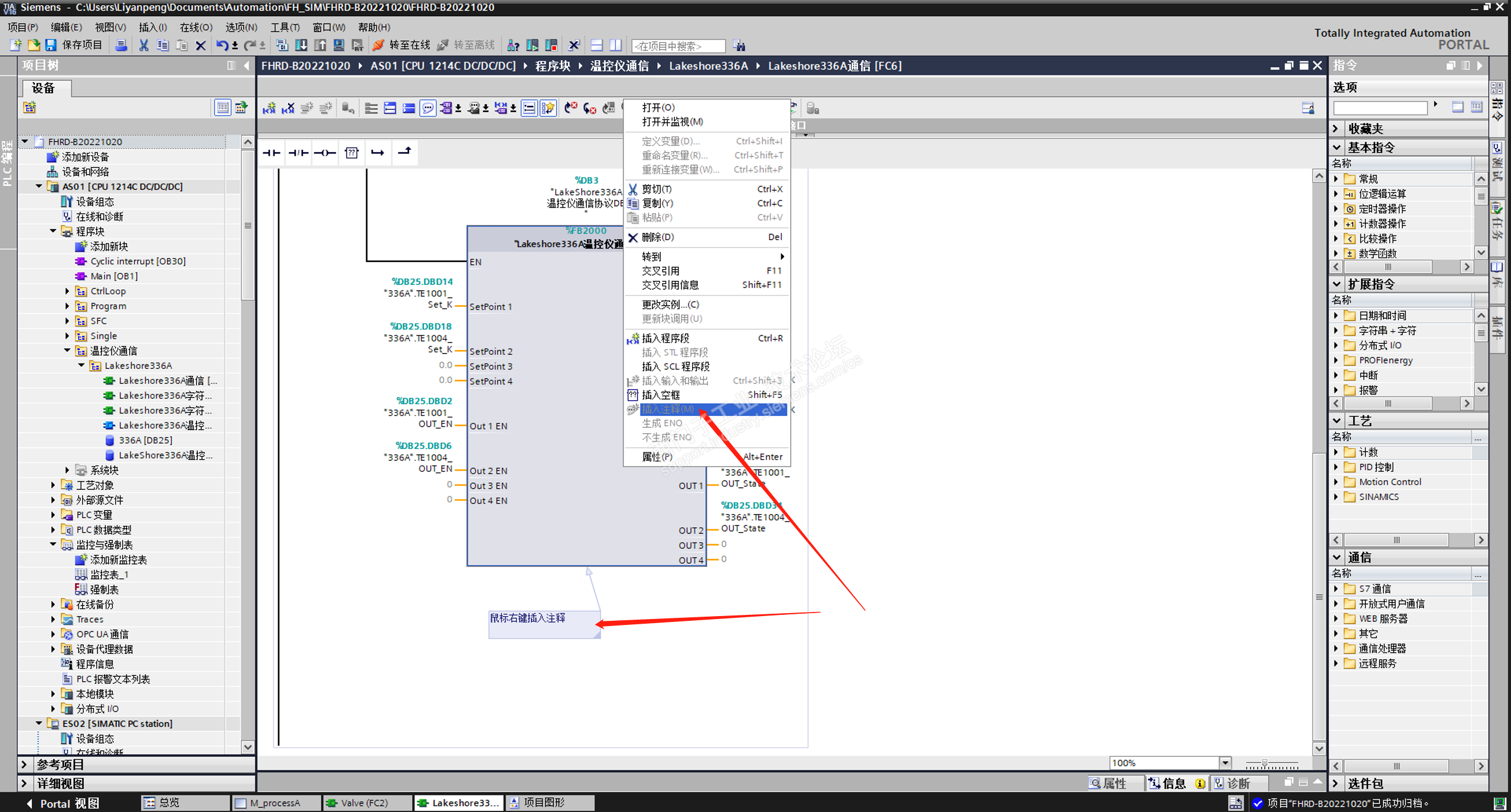Click the Save project icon
Screen dimensions: 1511x812
(51, 45)
